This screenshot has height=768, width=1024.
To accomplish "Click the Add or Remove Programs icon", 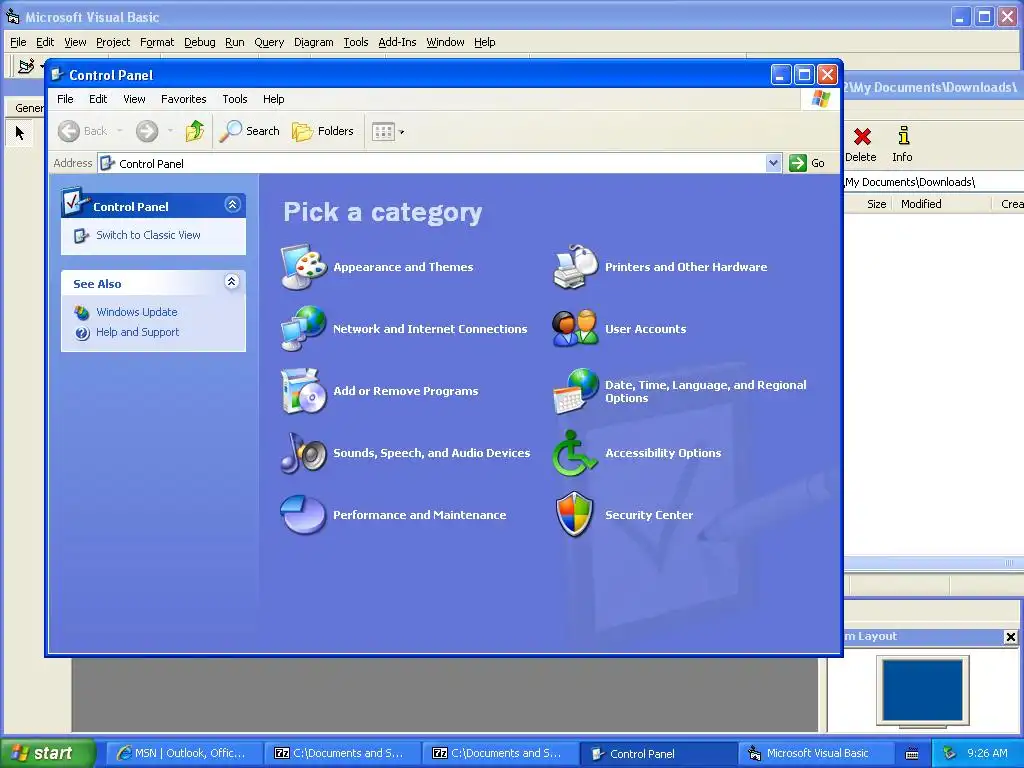I will [x=304, y=391].
